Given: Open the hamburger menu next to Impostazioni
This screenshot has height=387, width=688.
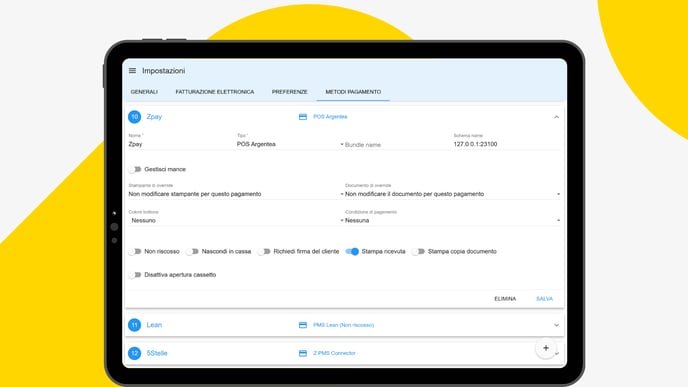Looking at the screenshot, I should click(x=132, y=71).
